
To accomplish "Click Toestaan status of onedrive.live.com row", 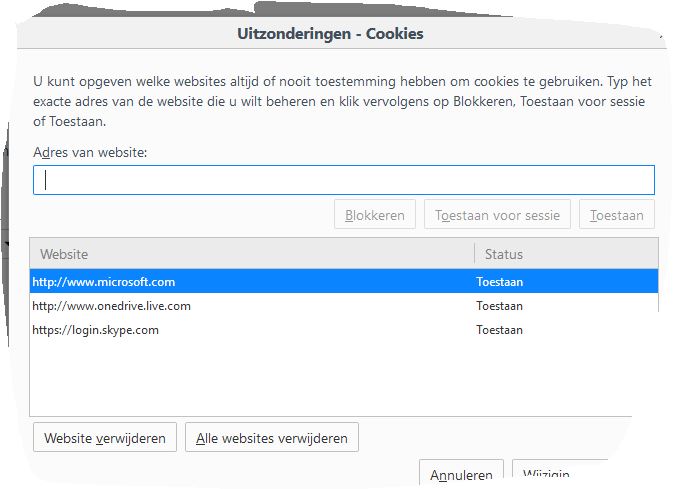I will coord(499,306).
